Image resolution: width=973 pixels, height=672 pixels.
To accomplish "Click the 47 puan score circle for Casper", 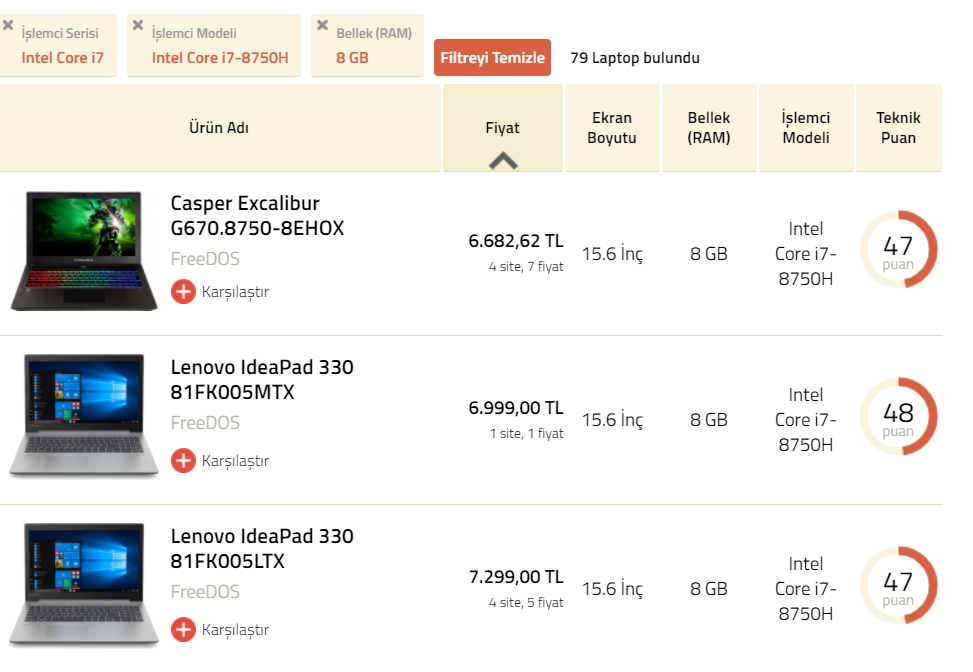I will [x=898, y=249].
